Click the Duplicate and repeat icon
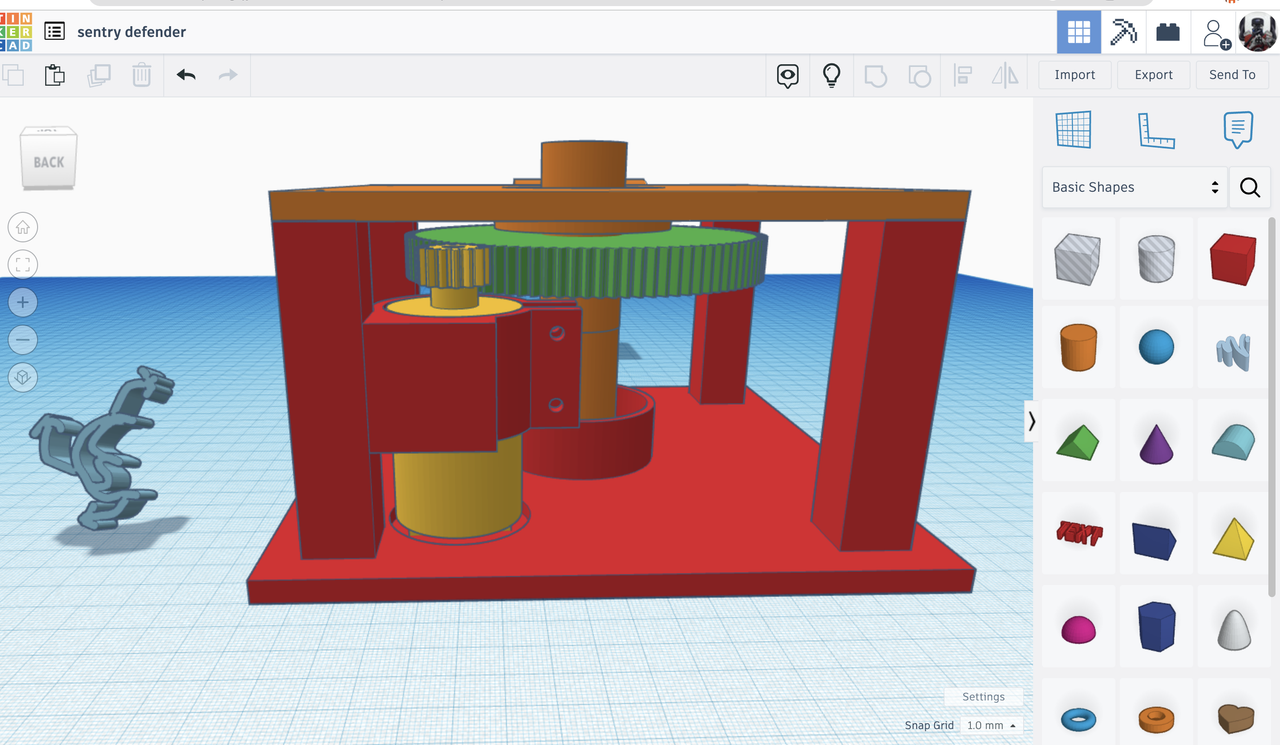 pyautogui.click(x=99, y=75)
